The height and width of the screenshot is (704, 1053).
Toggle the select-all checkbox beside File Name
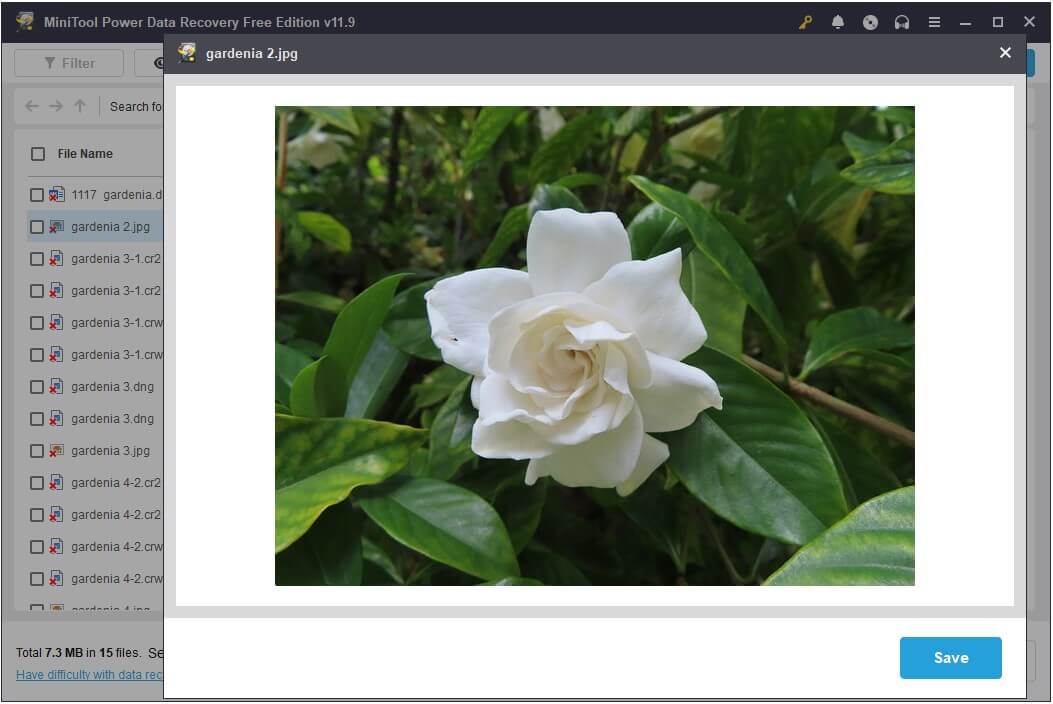38,154
